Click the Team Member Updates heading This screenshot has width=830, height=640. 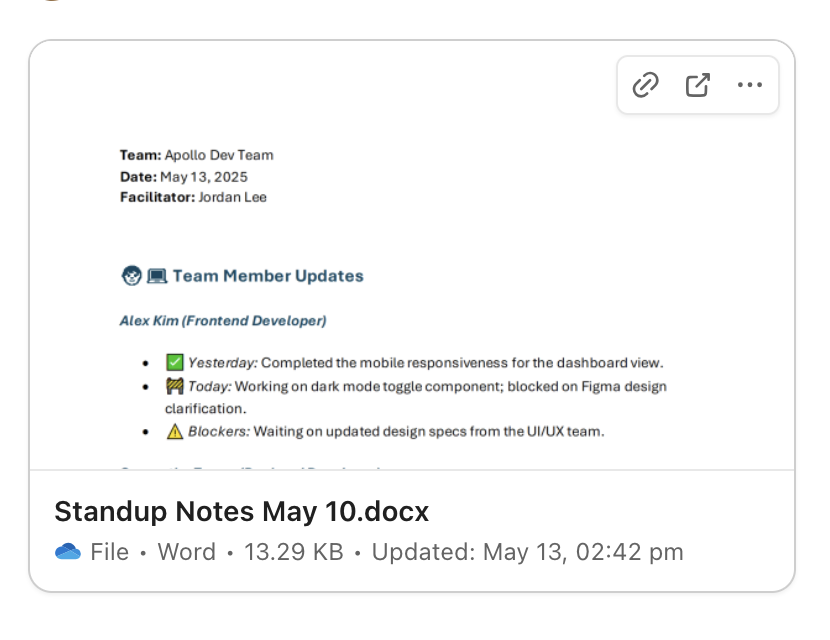[268, 276]
